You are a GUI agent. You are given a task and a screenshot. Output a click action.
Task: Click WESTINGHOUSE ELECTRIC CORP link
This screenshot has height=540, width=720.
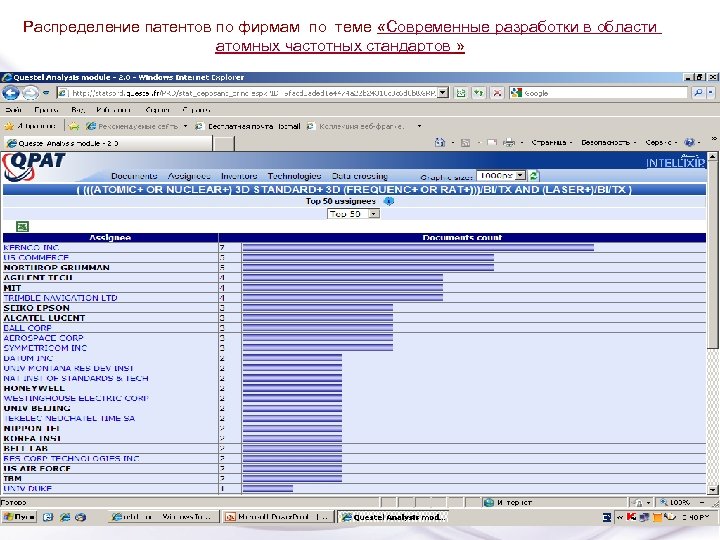[x=76, y=399]
